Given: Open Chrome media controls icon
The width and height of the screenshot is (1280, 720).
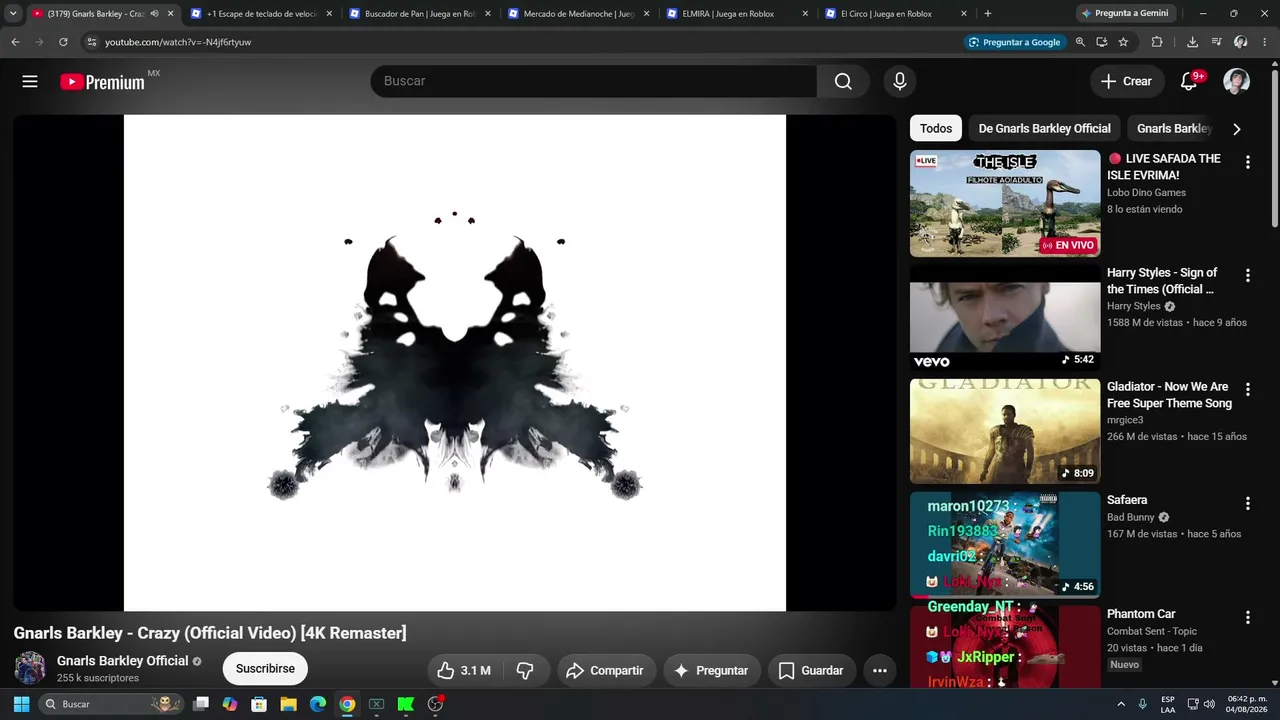Looking at the screenshot, I should (1216, 42).
